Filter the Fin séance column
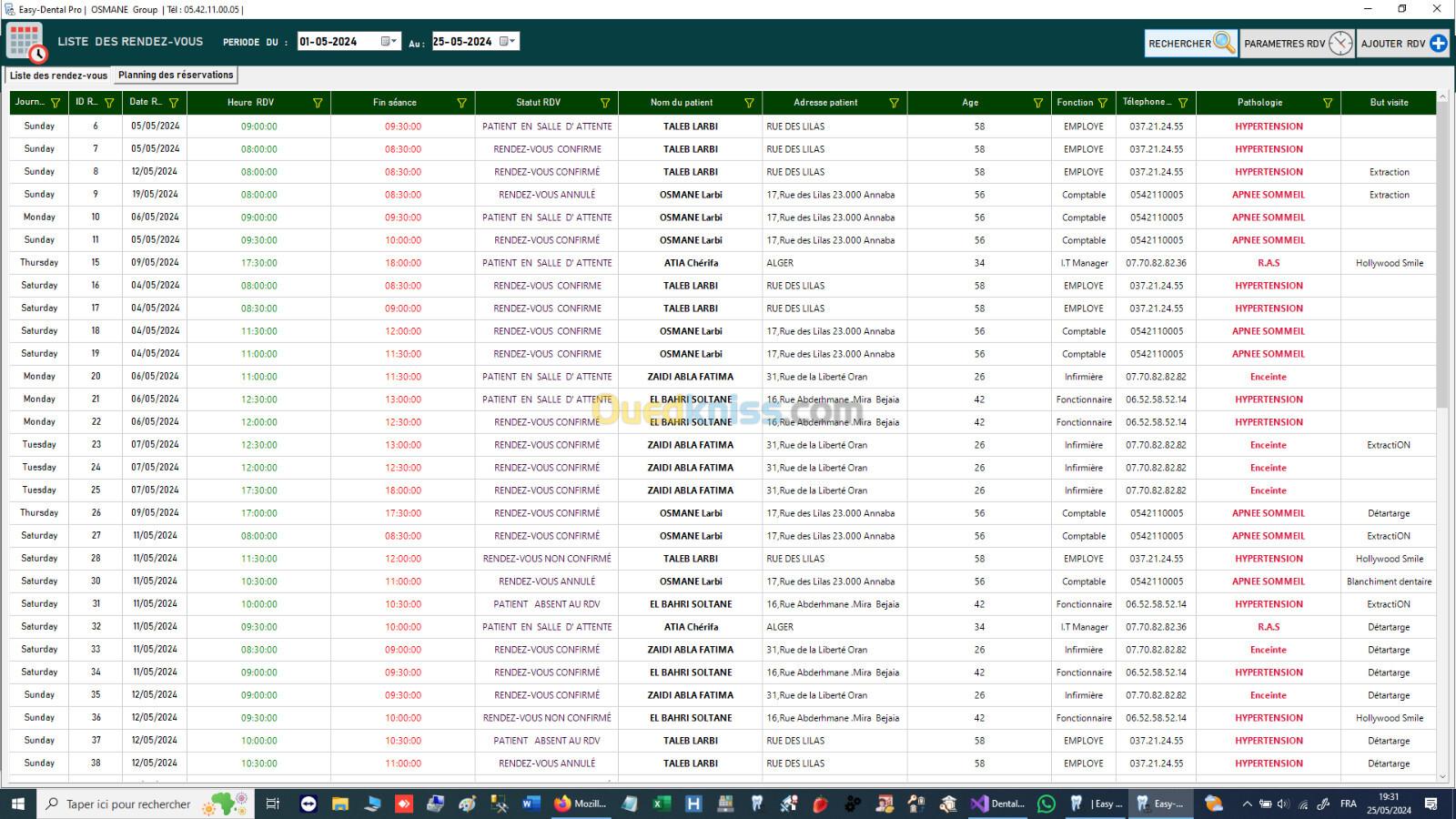This screenshot has width=1456, height=819. click(x=461, y=103)
